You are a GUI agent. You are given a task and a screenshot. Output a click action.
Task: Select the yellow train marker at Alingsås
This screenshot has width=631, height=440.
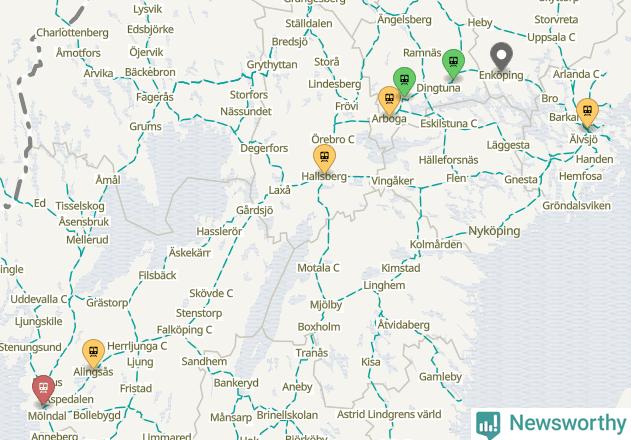click(x=93, y=353)
